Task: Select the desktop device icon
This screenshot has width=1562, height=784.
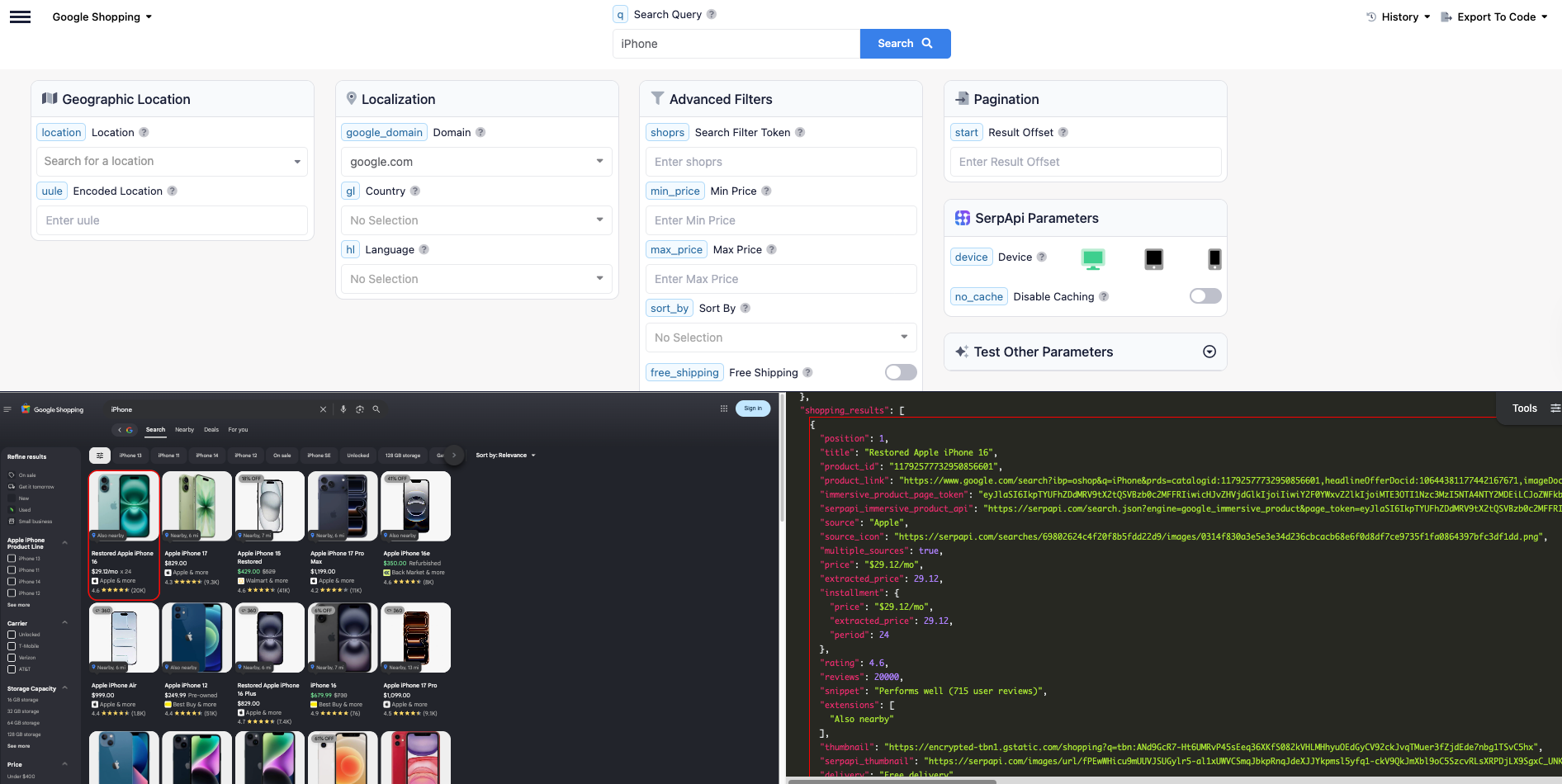Action: [x=1092, y=258]
